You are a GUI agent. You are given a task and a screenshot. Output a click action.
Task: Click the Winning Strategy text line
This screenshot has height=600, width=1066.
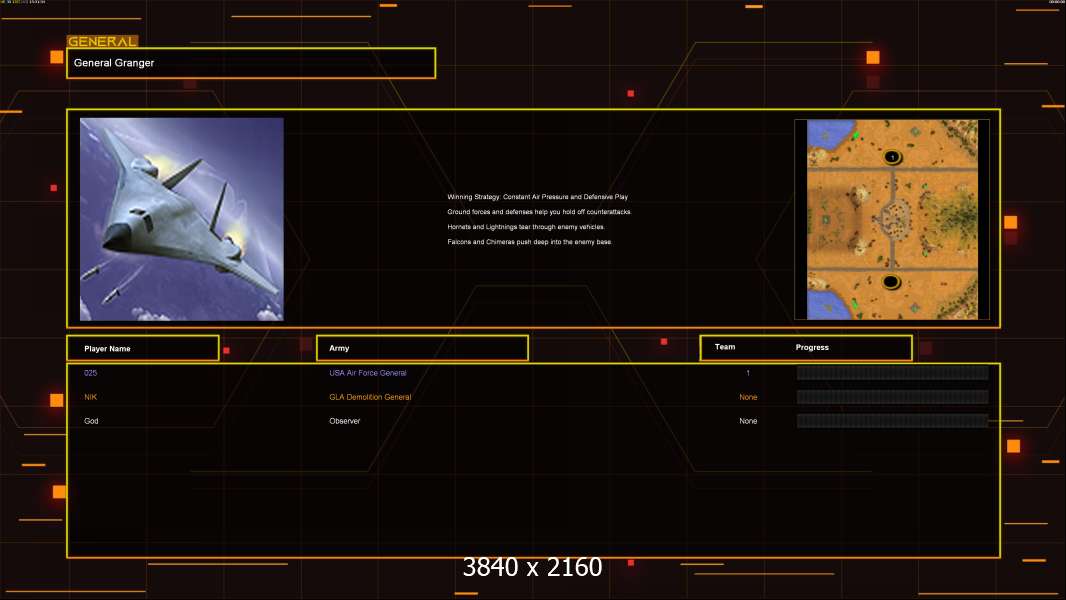pyautogui.click(x=538, y=197)
